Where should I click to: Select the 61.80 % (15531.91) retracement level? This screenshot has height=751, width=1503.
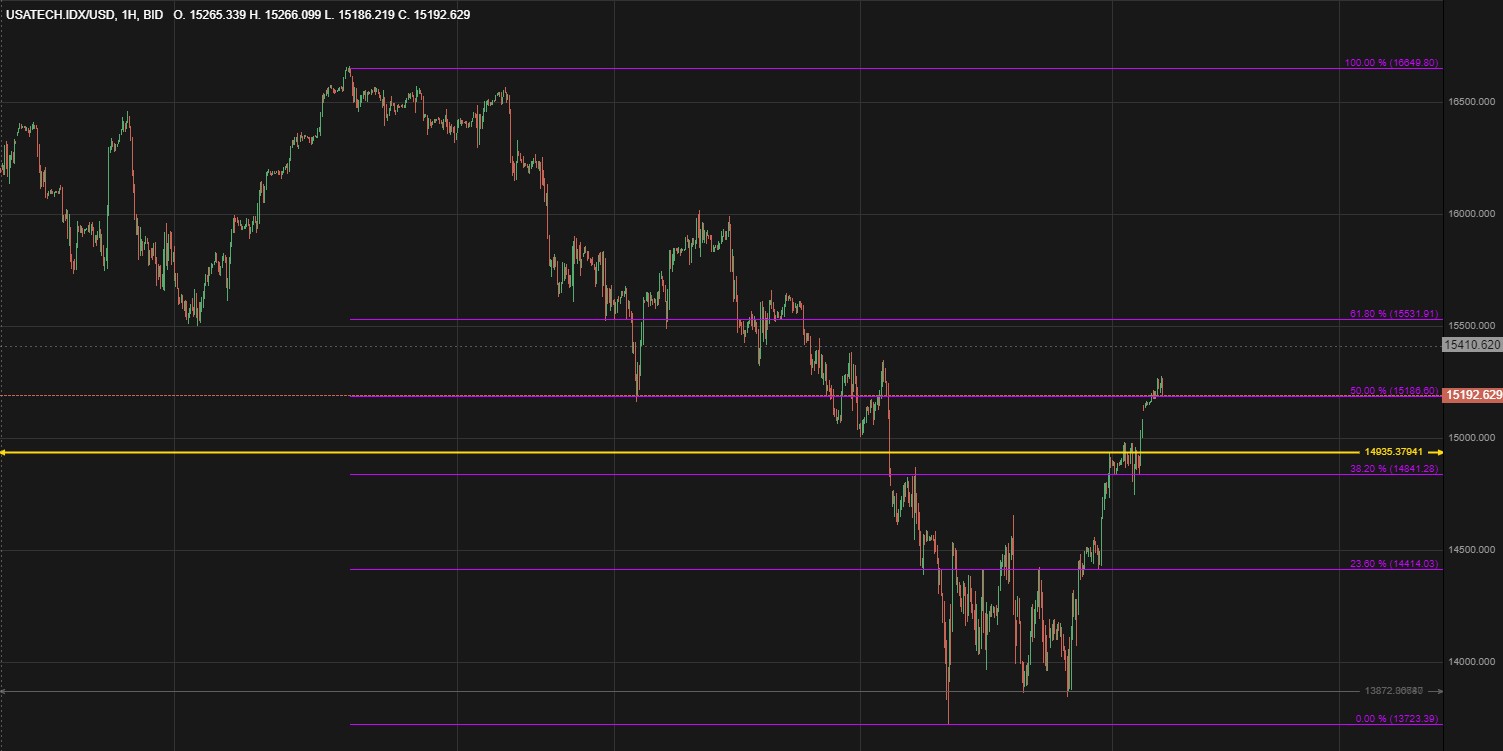1393,313
